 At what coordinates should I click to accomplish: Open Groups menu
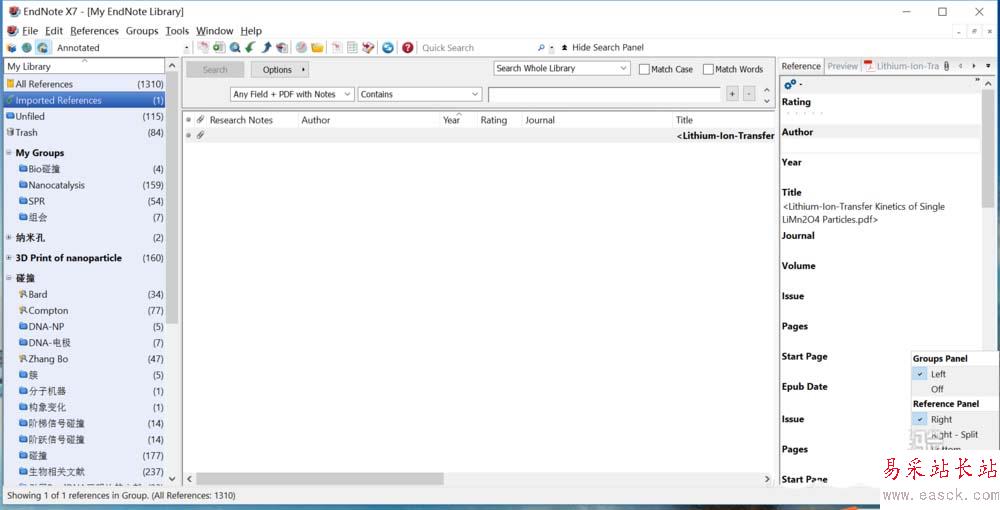click(x=142, y=31)
